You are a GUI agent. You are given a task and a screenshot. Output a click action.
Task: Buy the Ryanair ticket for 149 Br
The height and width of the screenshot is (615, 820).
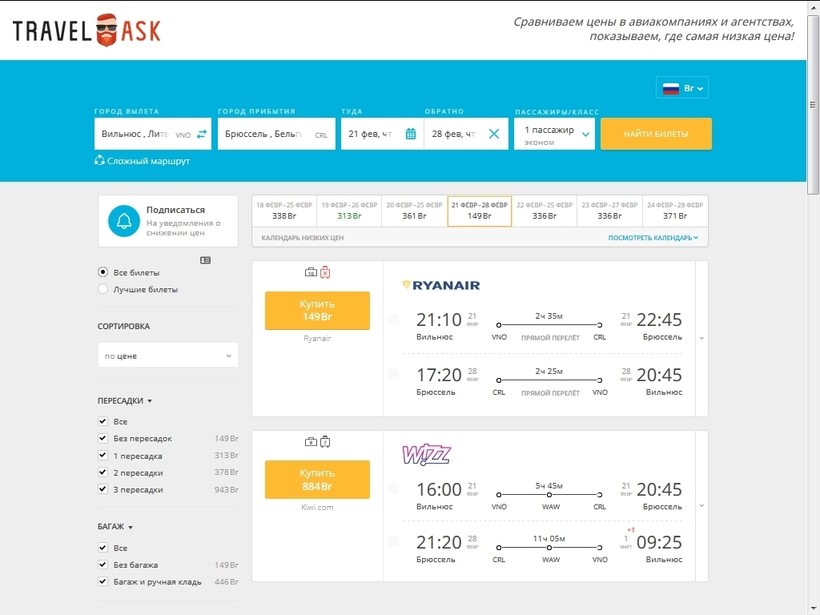[x=317, y=310]
